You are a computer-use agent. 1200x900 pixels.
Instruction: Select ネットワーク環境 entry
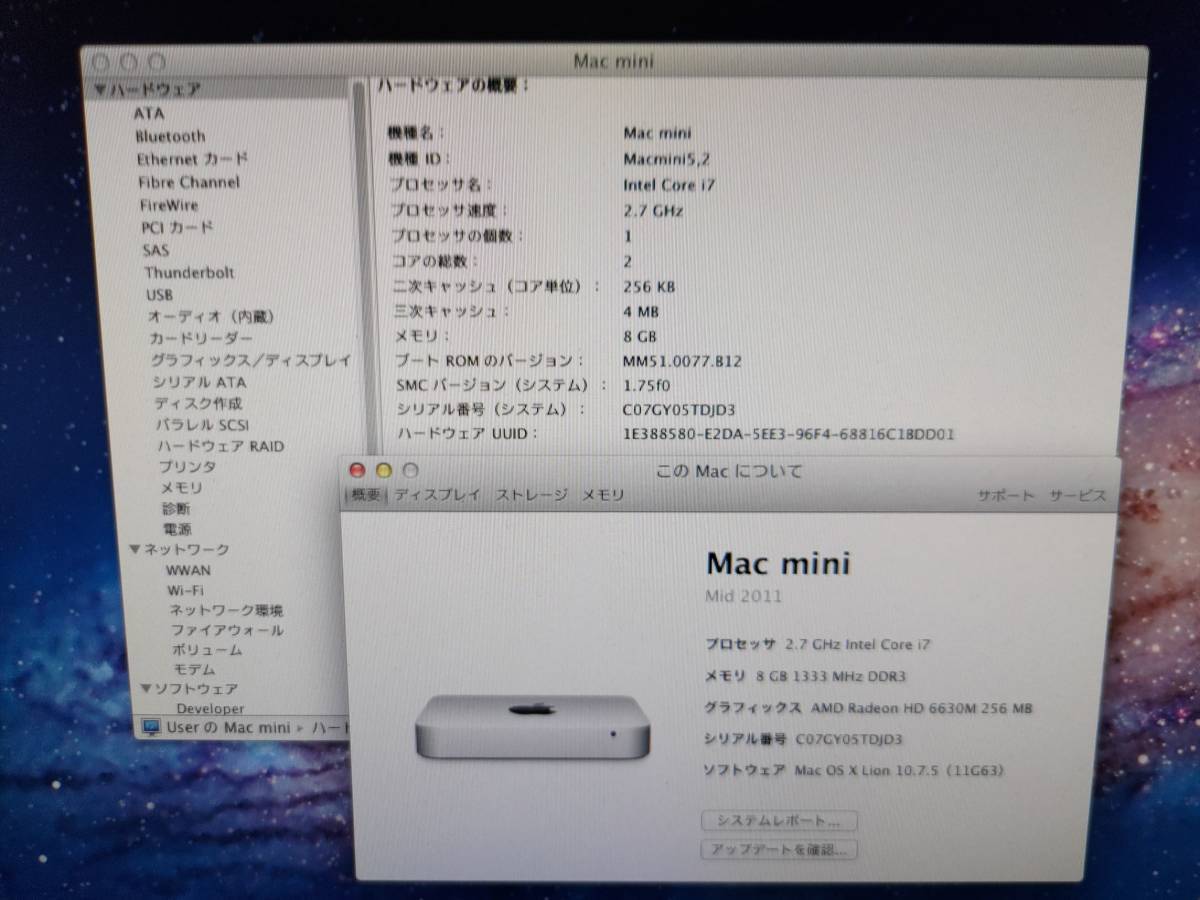point(226,610)
